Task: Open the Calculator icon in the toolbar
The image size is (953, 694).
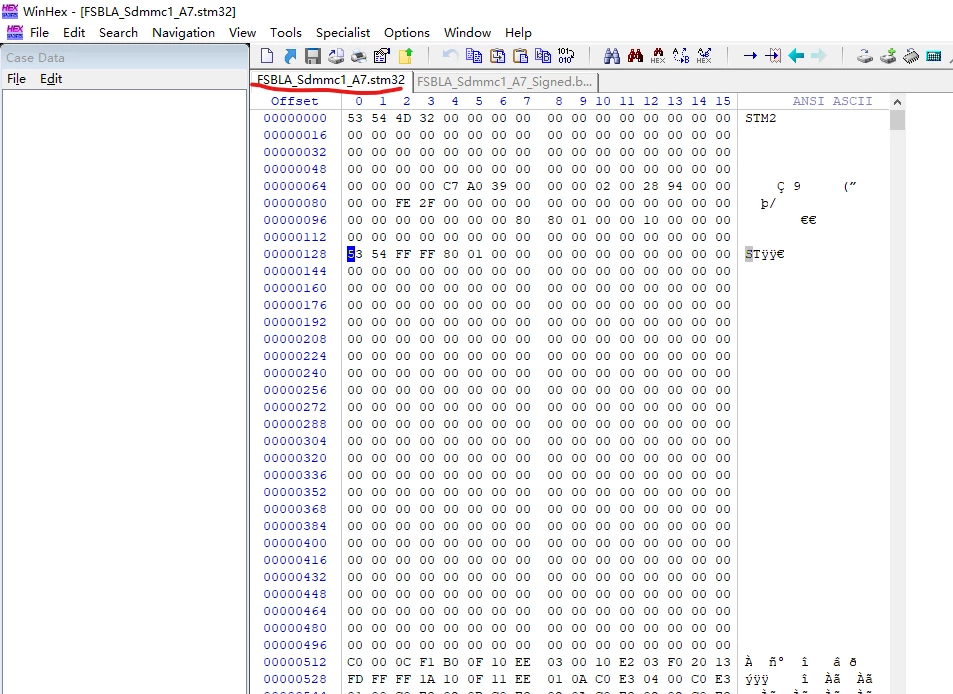Action: [934, 56]
